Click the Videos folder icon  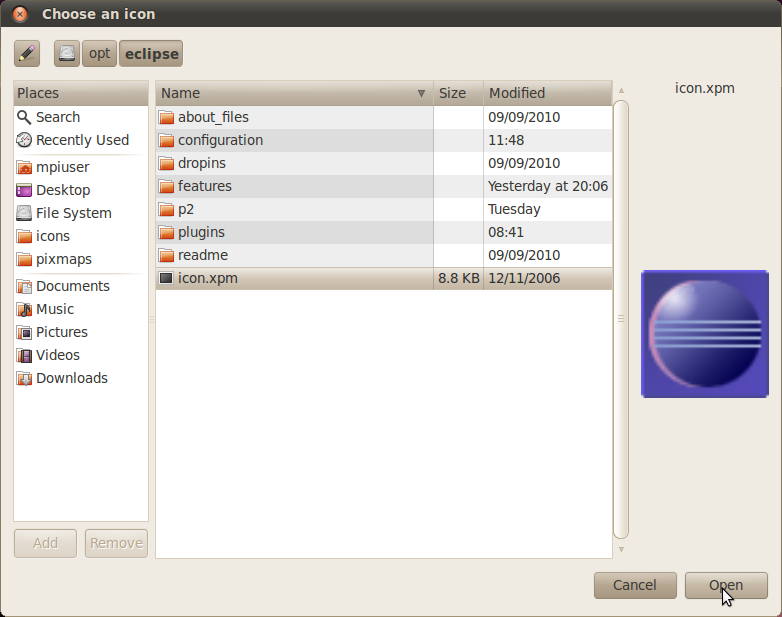click(24, 355)
